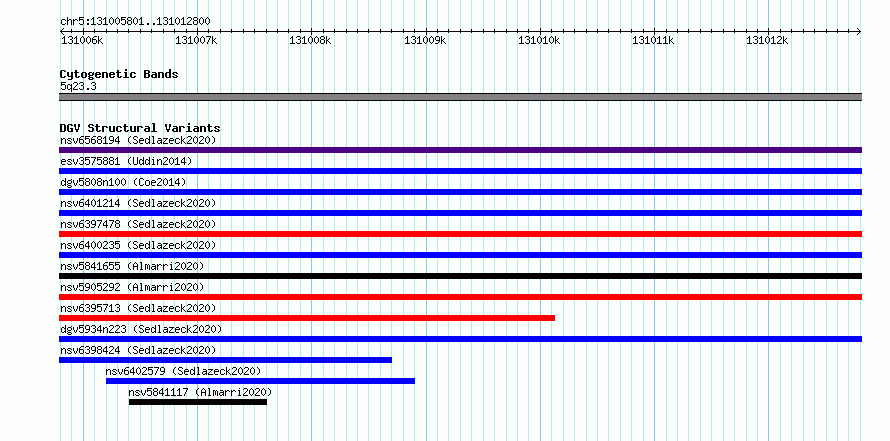Image resolution: width=890 pixels, height=441 pixels.
Task: Click the gray 5q23.3 cytogenetic band bar
Action: [460, 97]
